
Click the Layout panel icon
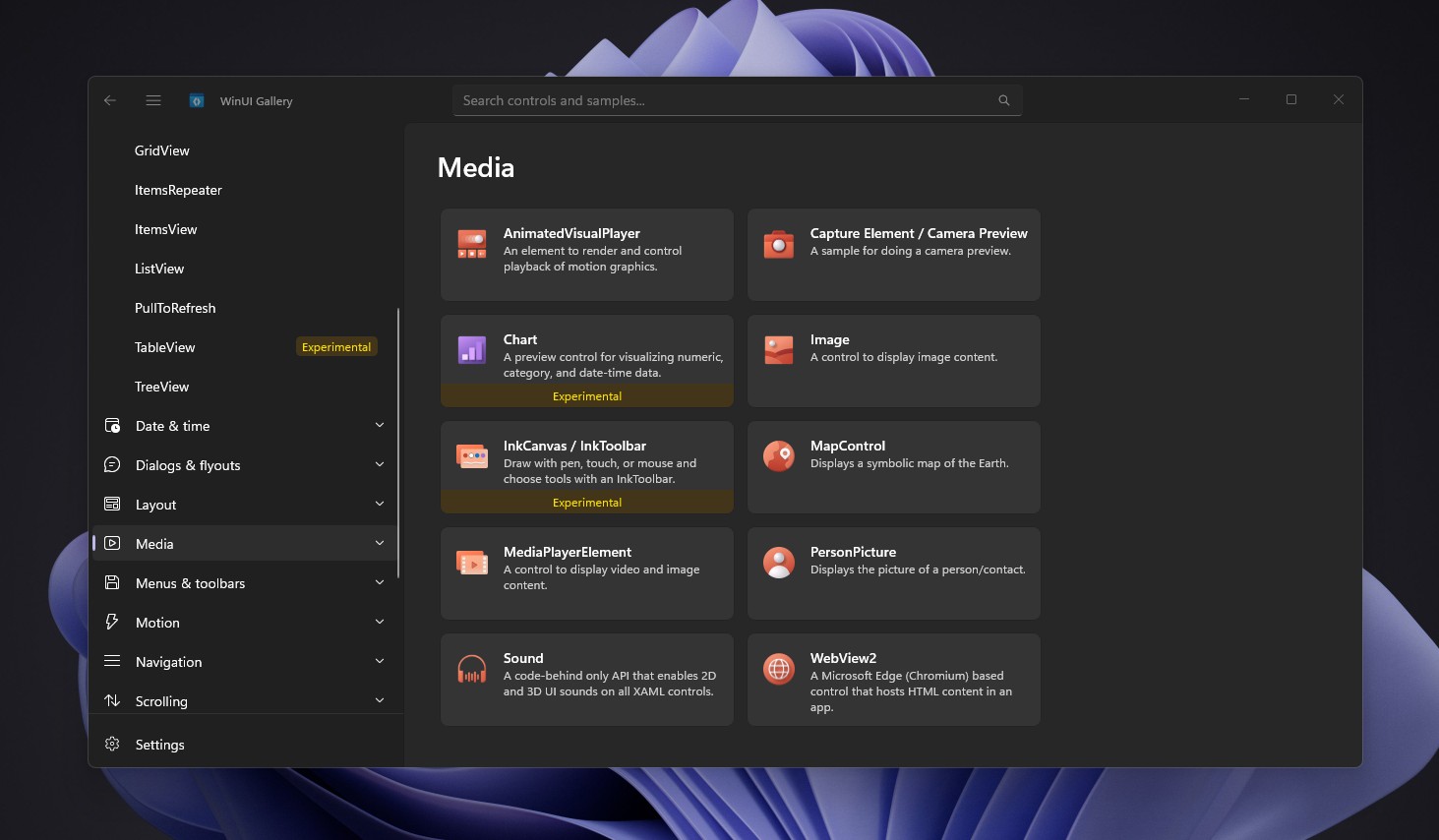(x=112, y=504)
